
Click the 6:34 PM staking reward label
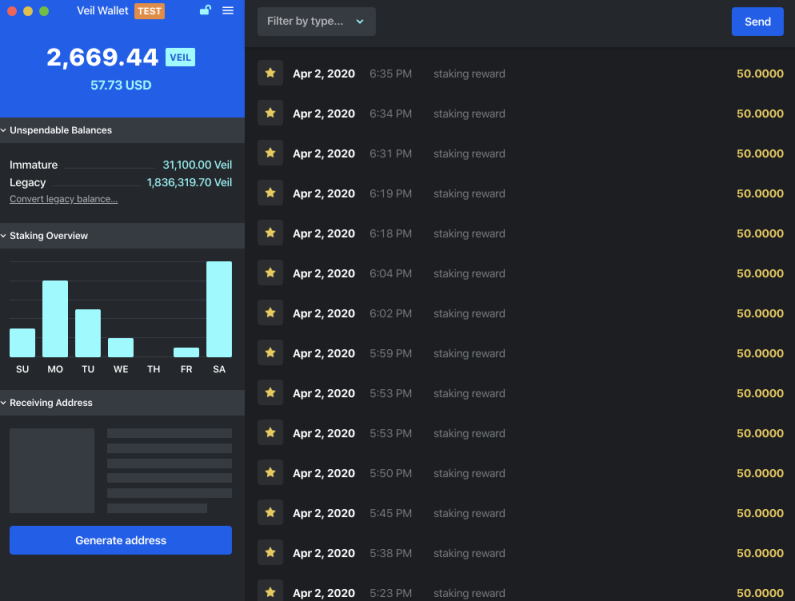click(x=469, y=114)
